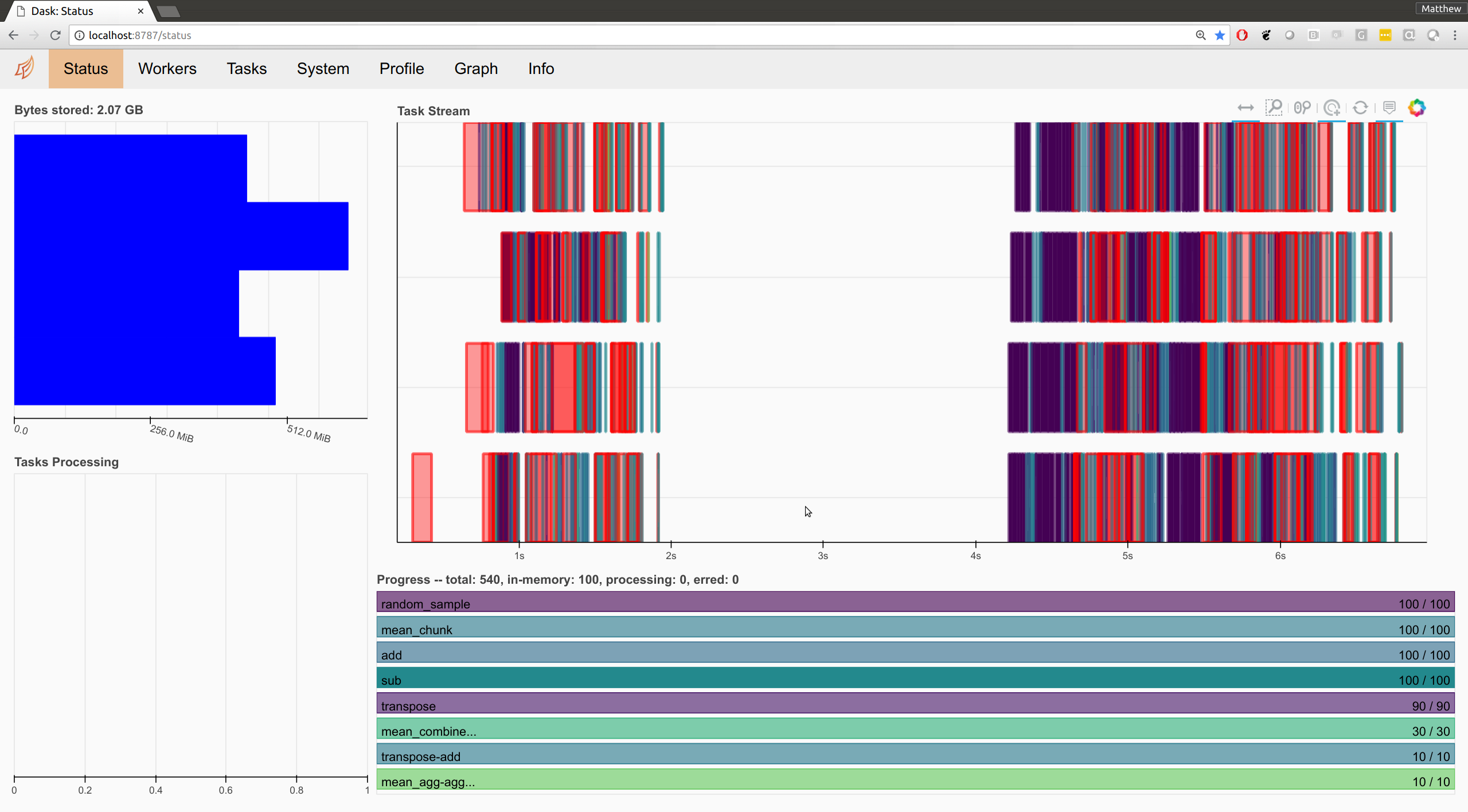Click the sub progress bar
Screen dimensions: 1468x812
tap(915, 680)
